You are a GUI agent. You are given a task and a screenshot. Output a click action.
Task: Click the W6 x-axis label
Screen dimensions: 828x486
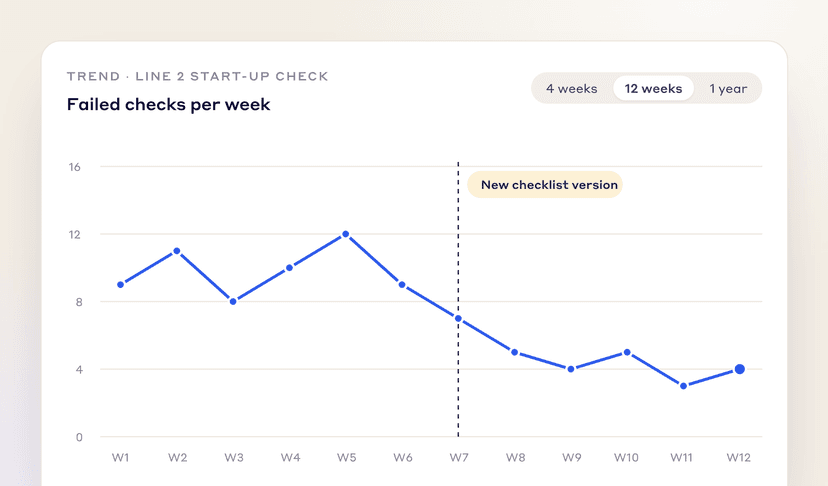(x=403, y=457)
